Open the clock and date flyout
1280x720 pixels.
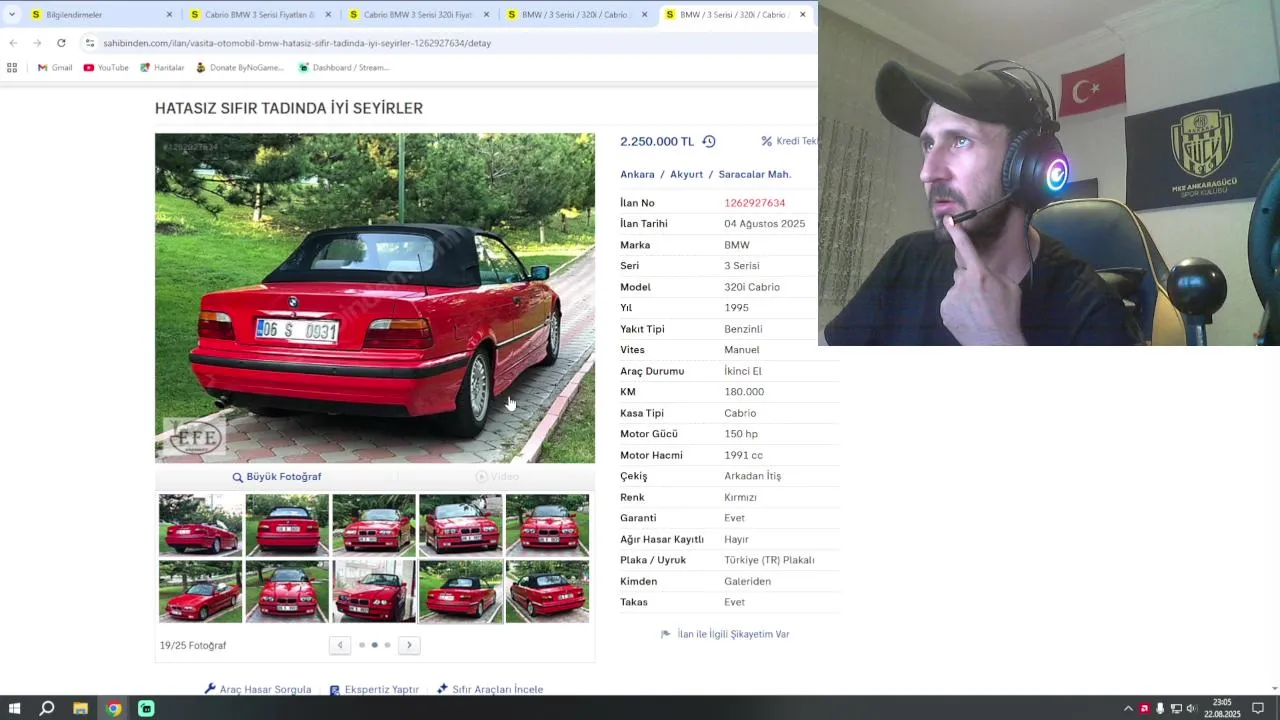click(x=1222, y=708)
